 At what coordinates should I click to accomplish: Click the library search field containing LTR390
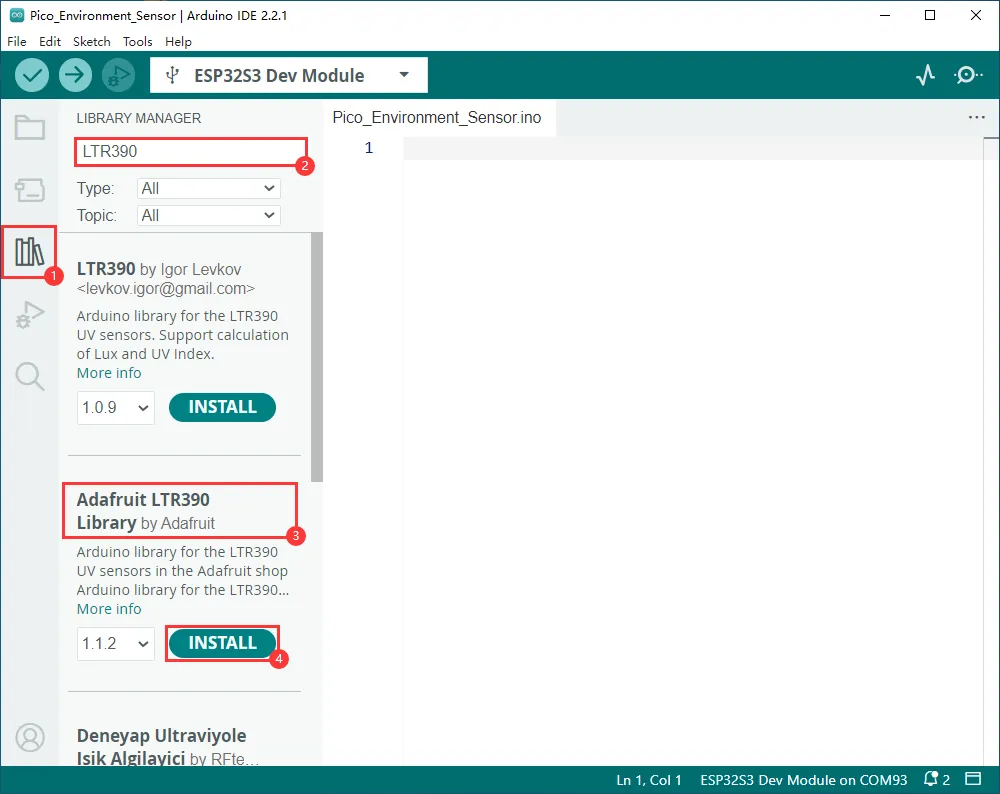pyautogui.click(x=191, y=152)
